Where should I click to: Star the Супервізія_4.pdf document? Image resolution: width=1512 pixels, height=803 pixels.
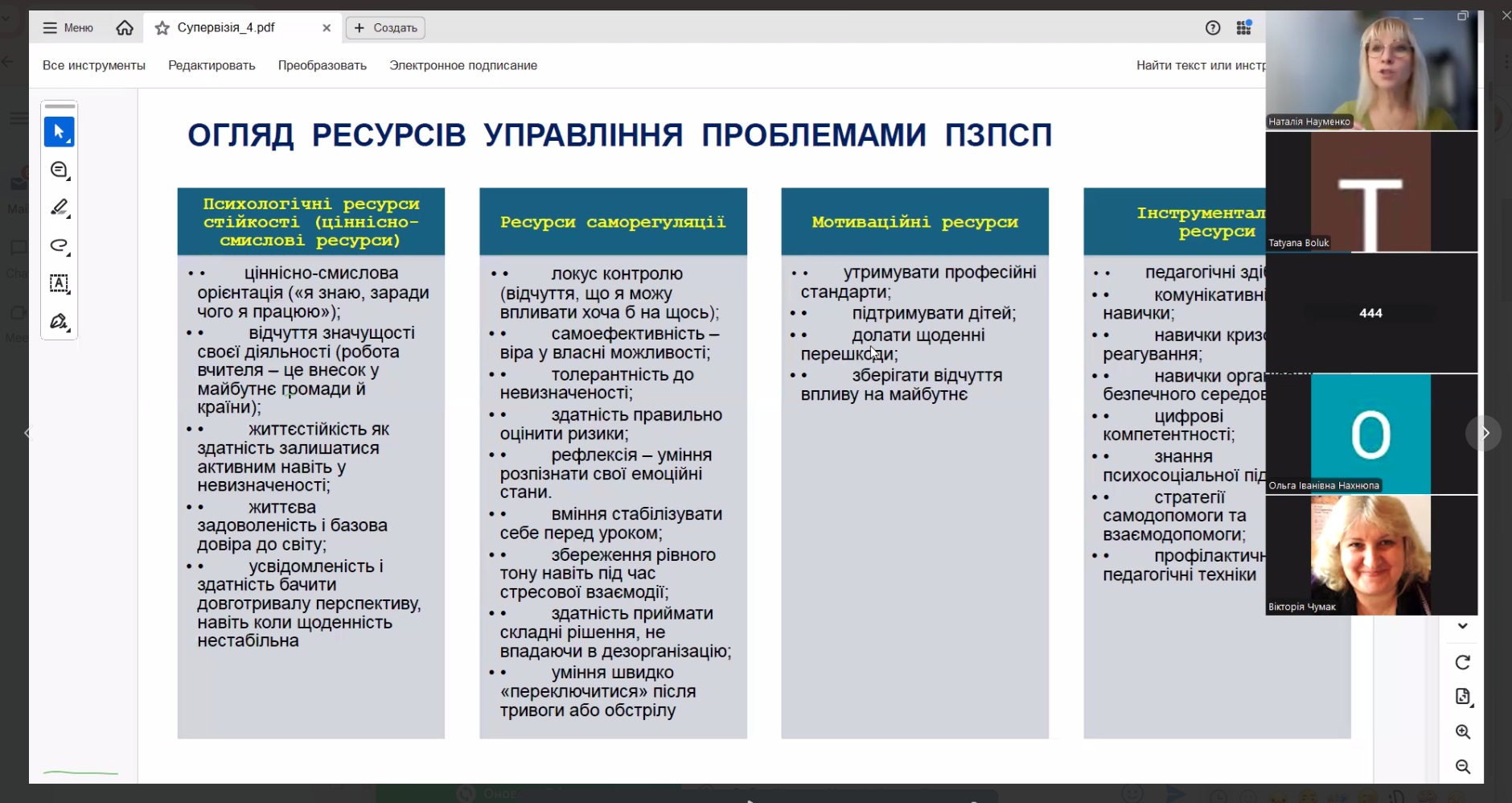pos(162,28)
